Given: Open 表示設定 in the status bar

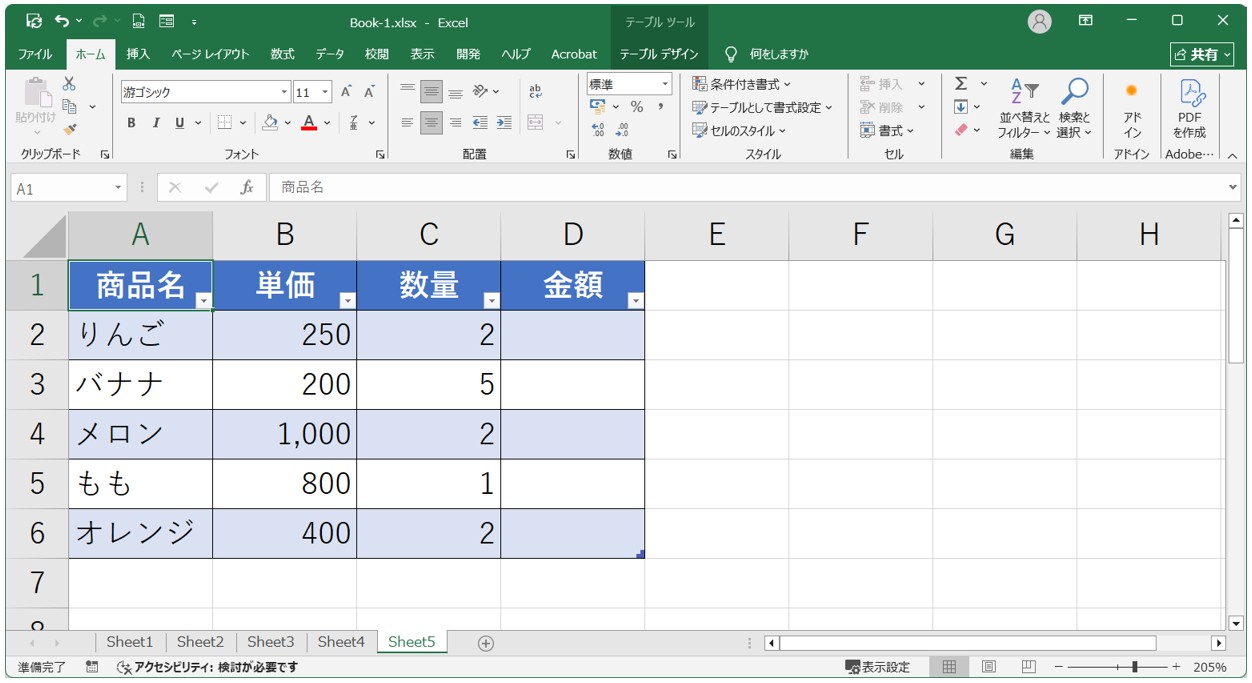Looking at the screenshot, I should 878,667.
